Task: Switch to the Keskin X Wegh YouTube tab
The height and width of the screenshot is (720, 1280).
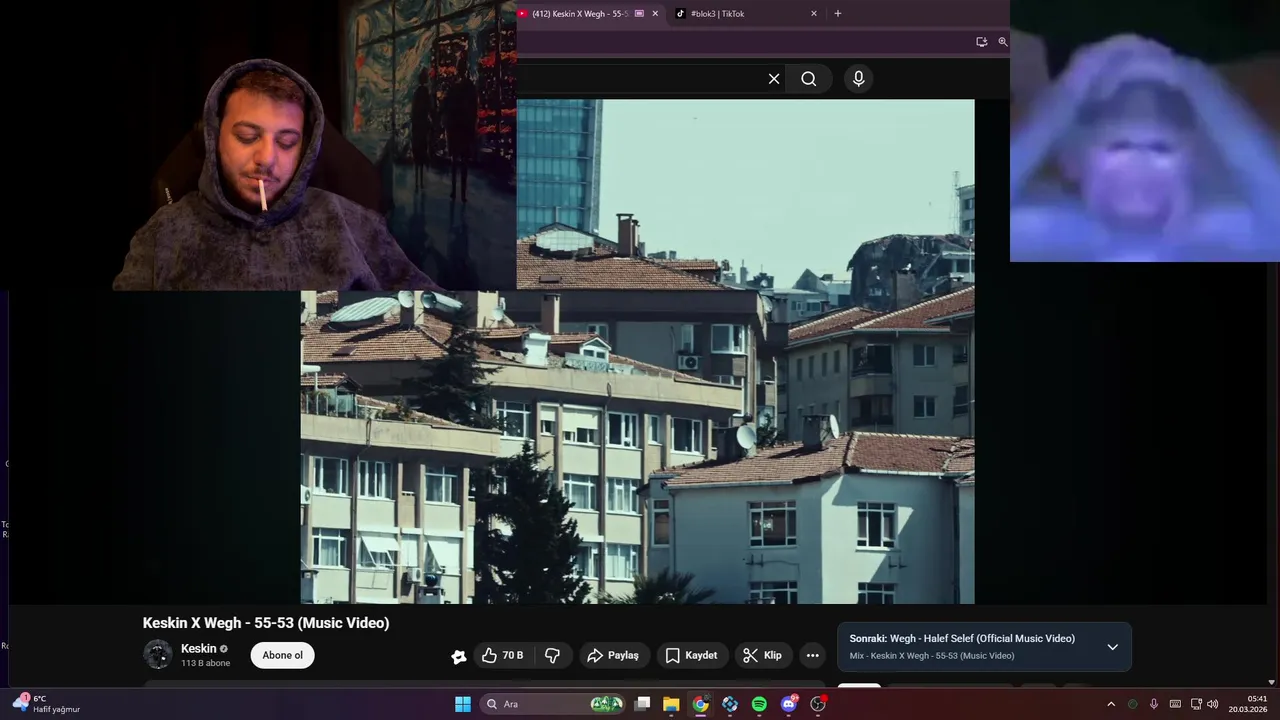Action: [x=588, y=14]
